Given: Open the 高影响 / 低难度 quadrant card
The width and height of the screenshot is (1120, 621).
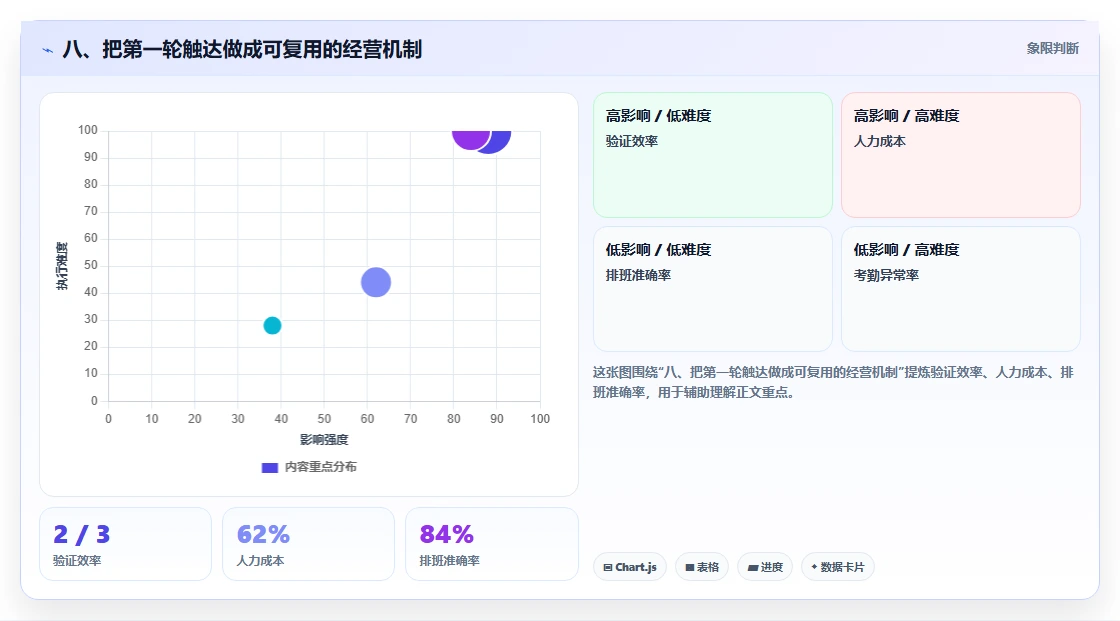Looking at the screenshot, I should click(713, 154).
